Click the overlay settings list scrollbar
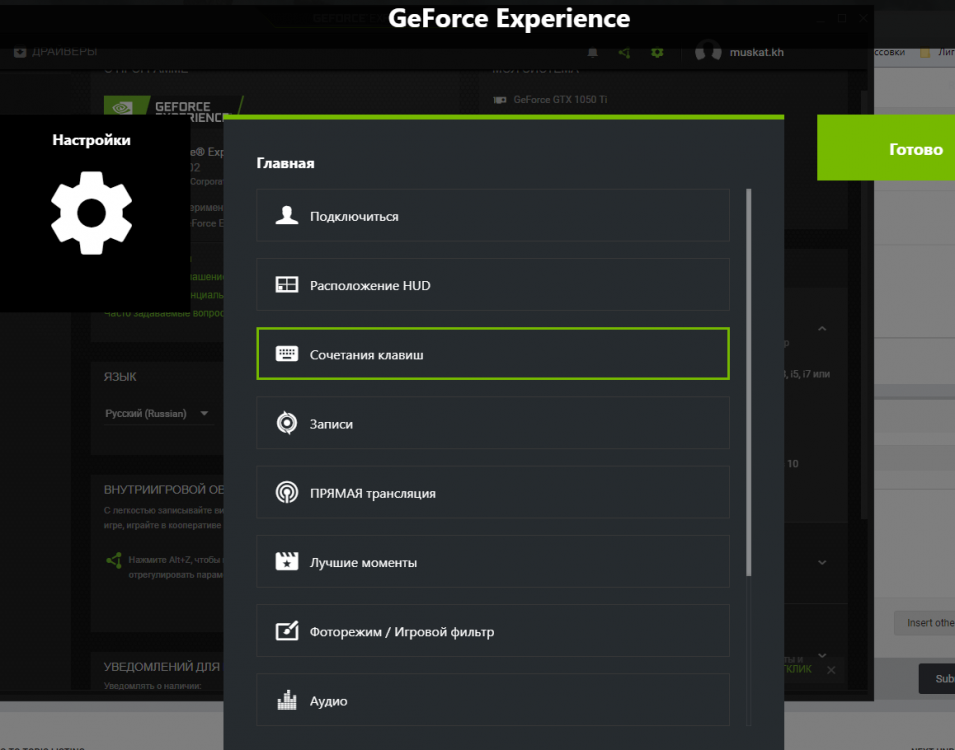The width and height of the screenshot is (955, 750). coord(750,380)
